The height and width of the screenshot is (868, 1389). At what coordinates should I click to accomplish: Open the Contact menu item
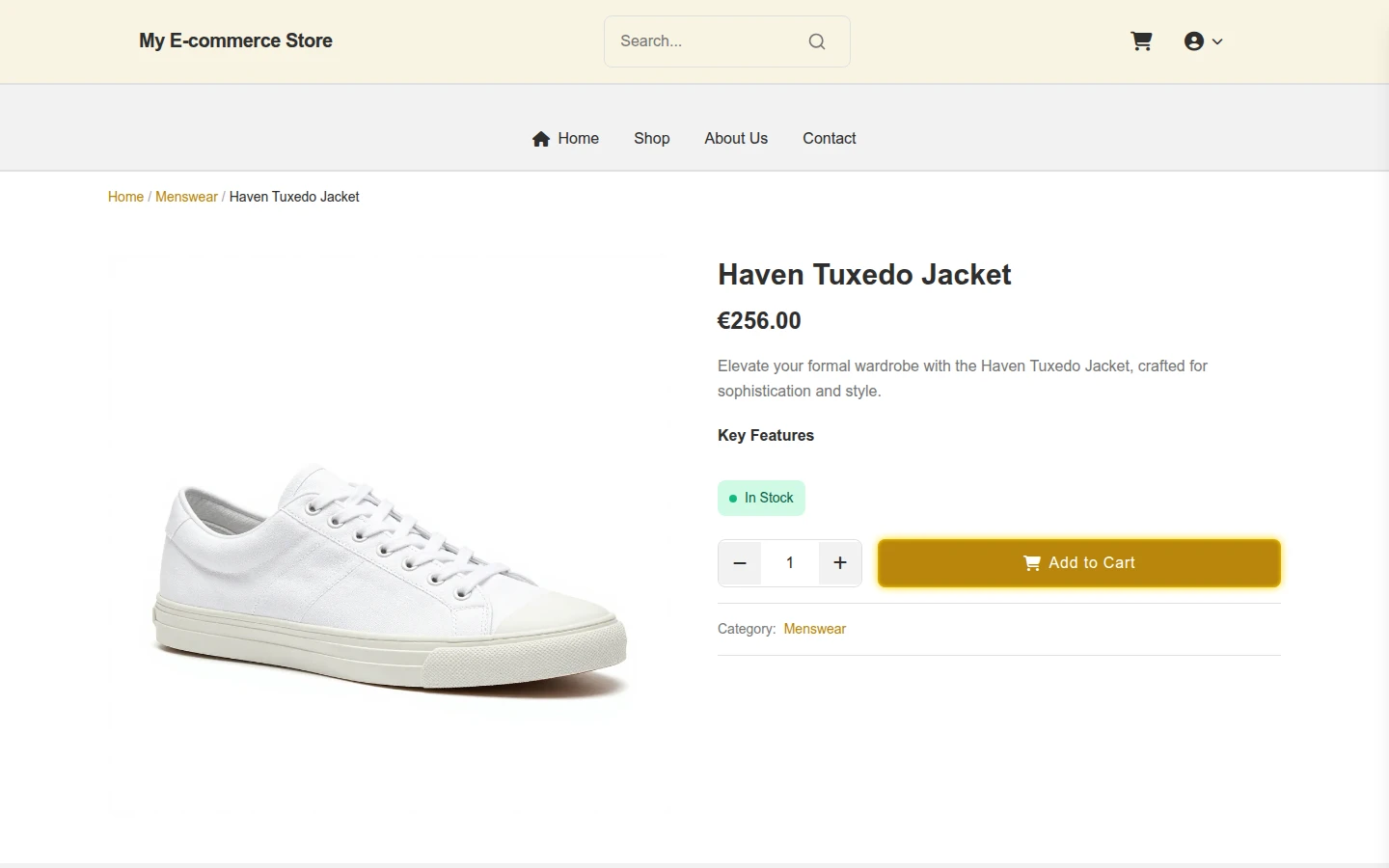(x=830, y=139)
